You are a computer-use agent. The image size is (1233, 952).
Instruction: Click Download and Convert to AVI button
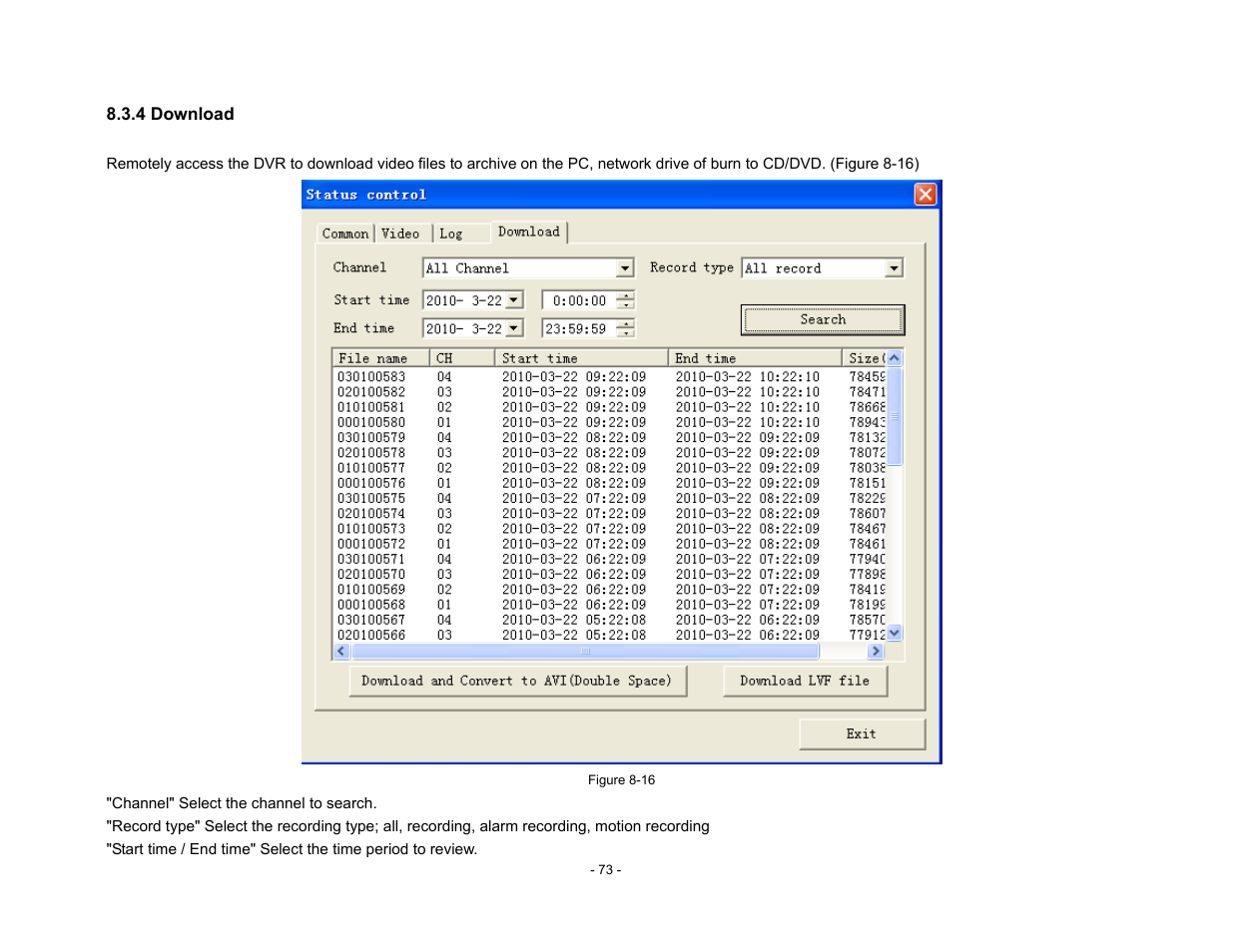point(517,681)
